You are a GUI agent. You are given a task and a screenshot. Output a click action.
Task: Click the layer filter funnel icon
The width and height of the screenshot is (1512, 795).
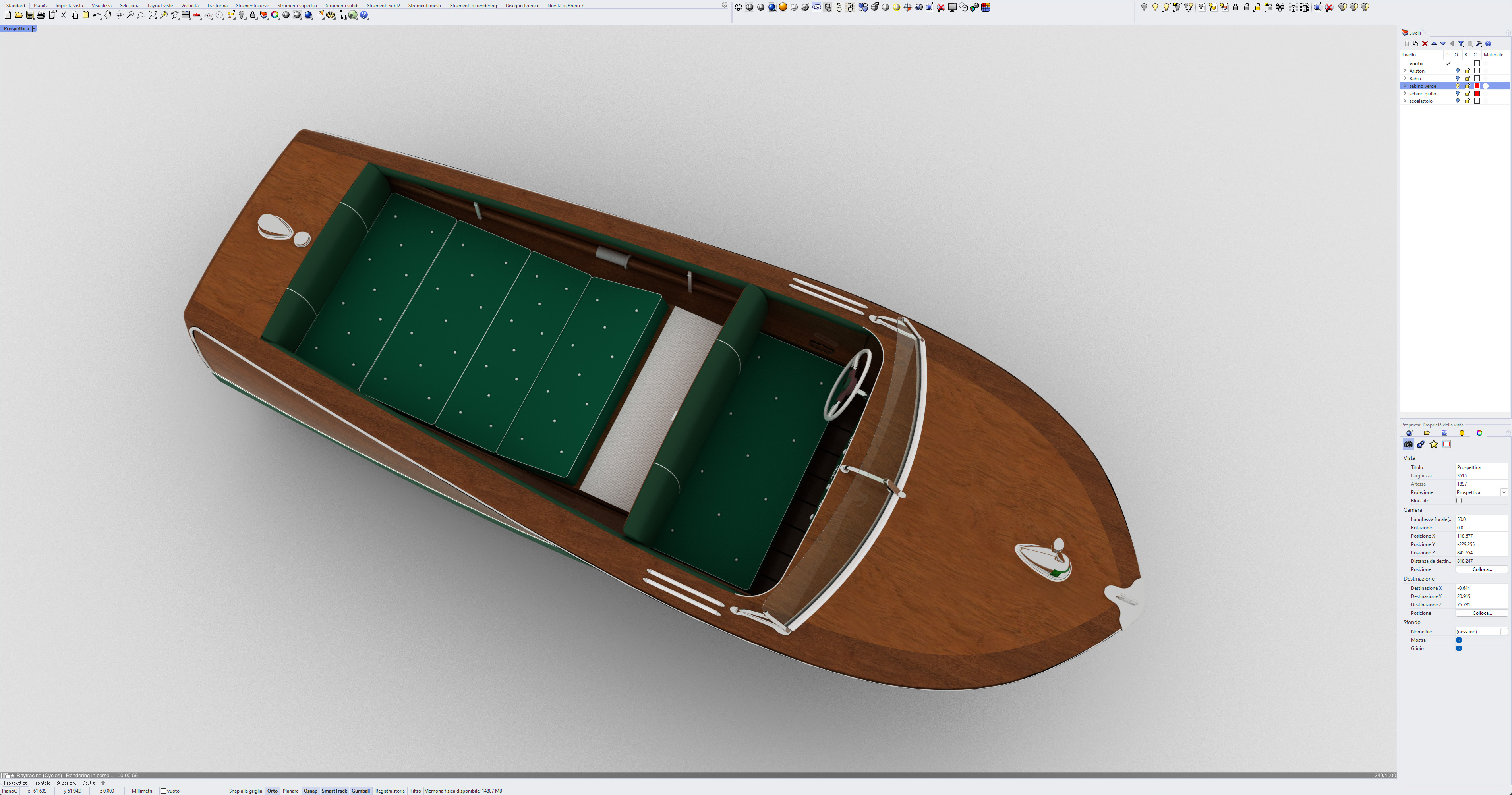1461,44
